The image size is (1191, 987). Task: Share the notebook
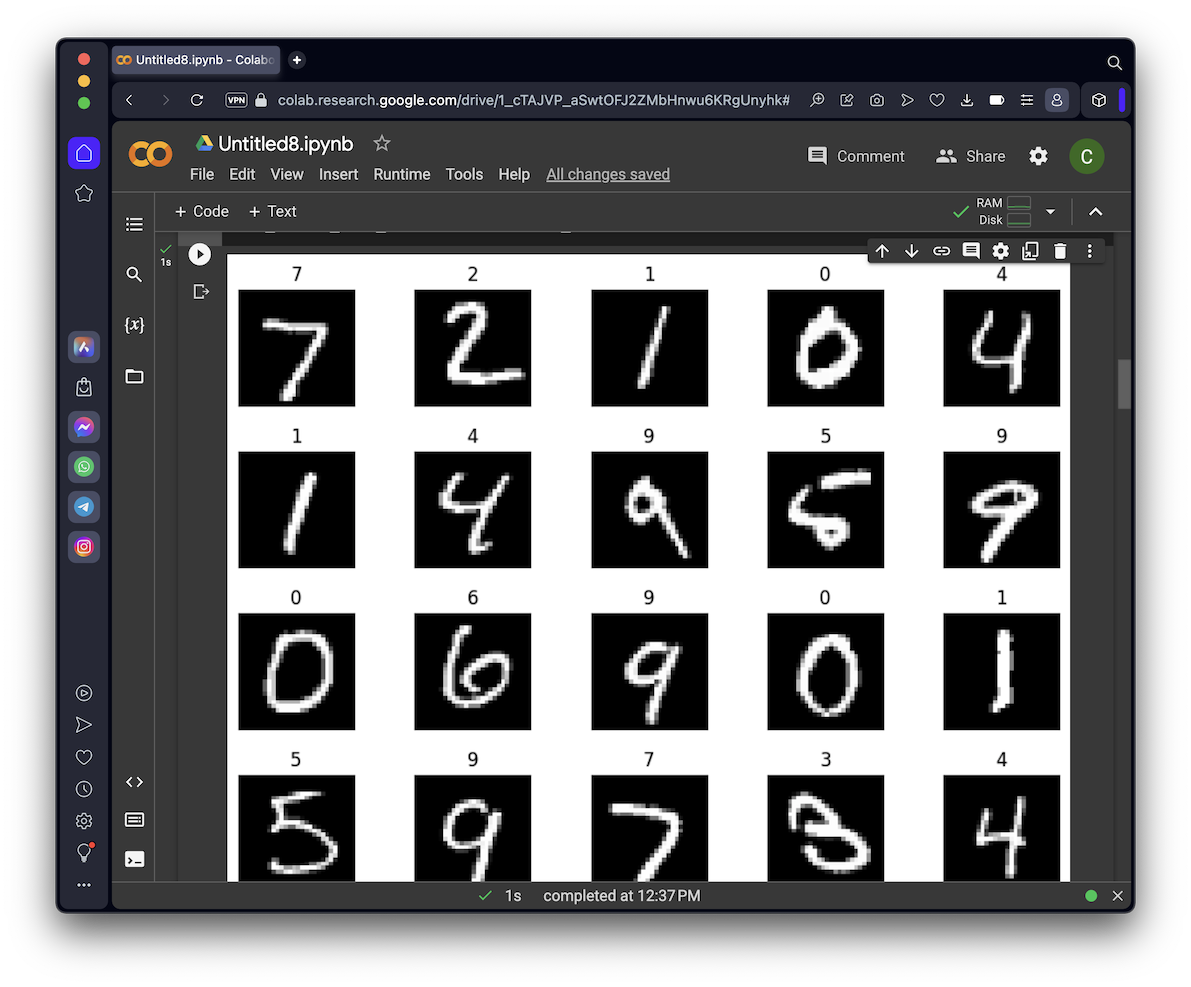tap(971, 157)
